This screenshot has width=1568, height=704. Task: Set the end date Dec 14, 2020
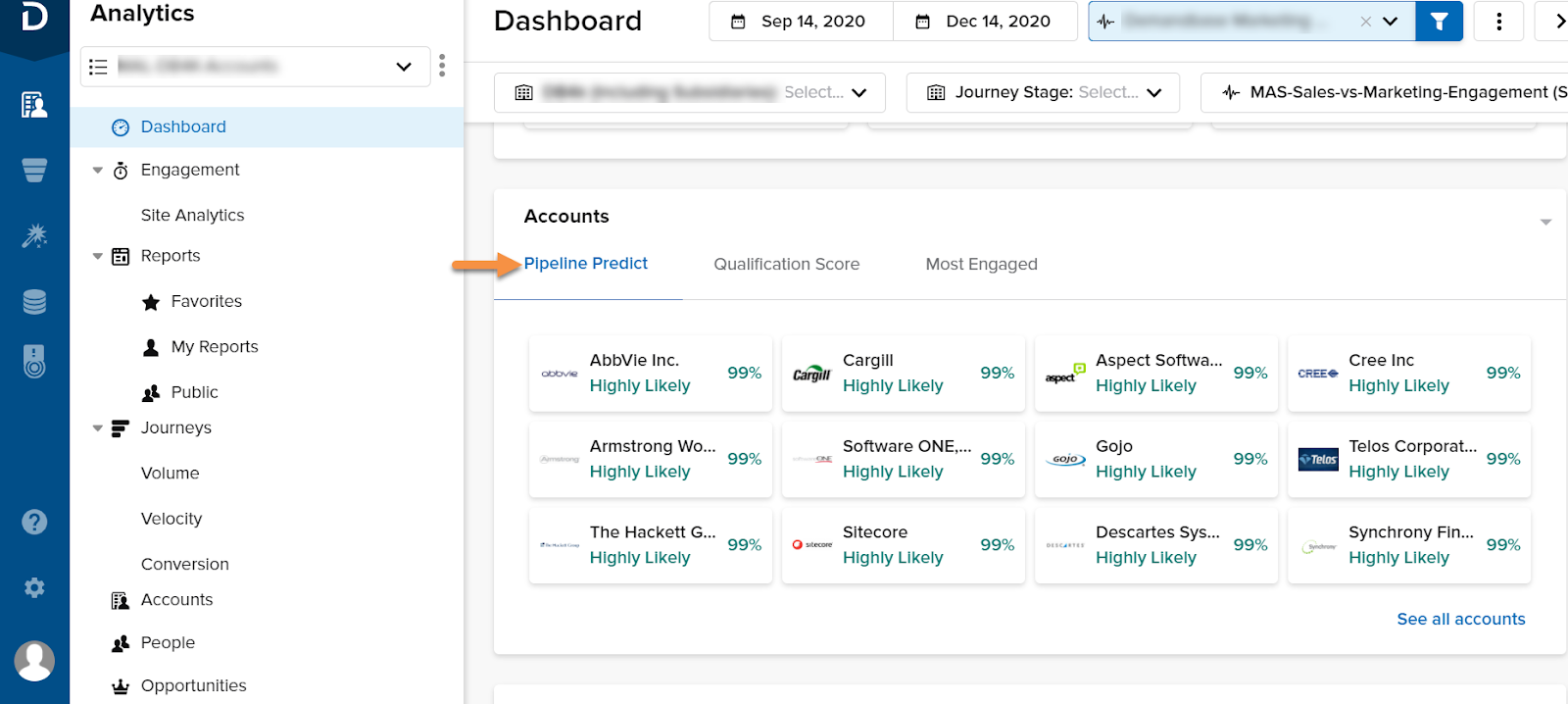click(x=986, y=22)
